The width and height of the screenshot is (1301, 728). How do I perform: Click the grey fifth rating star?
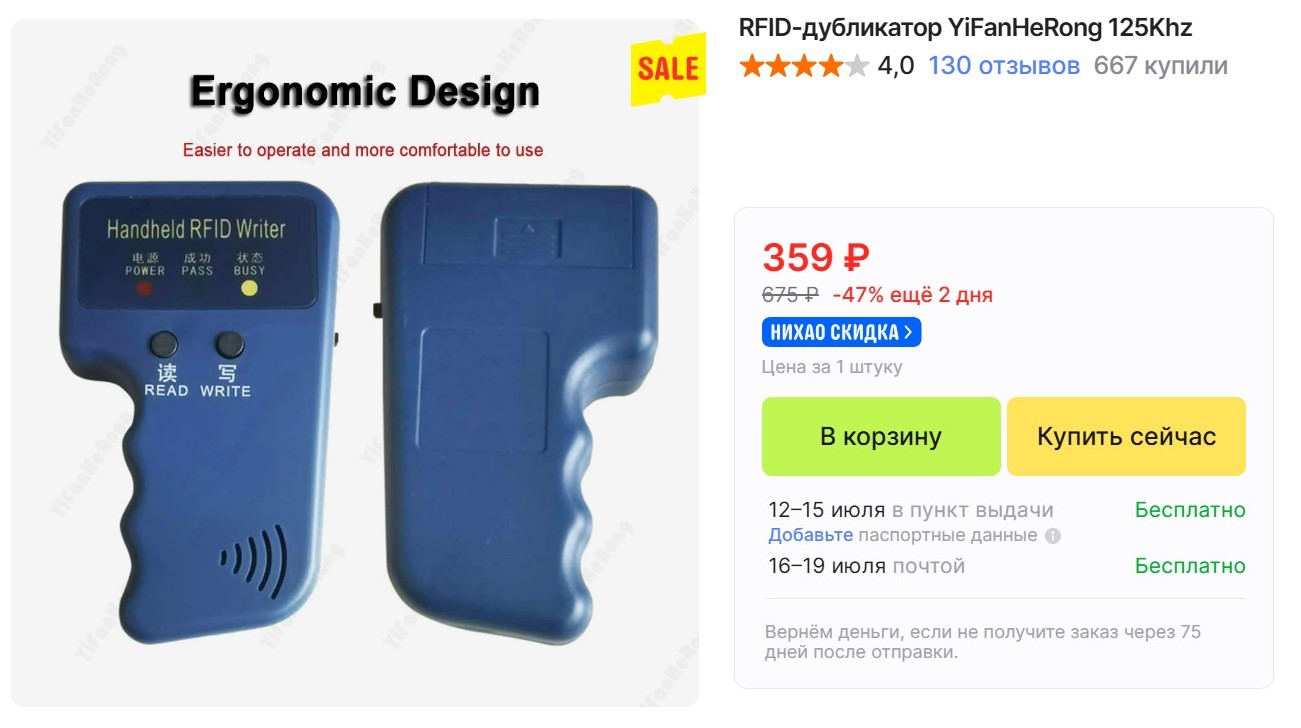[857, 67]
